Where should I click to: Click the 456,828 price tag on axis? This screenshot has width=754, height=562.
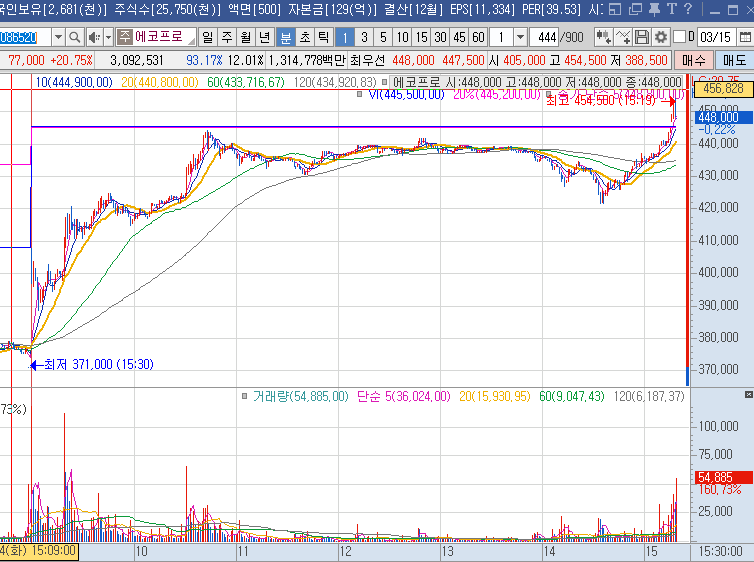(723, 88)
